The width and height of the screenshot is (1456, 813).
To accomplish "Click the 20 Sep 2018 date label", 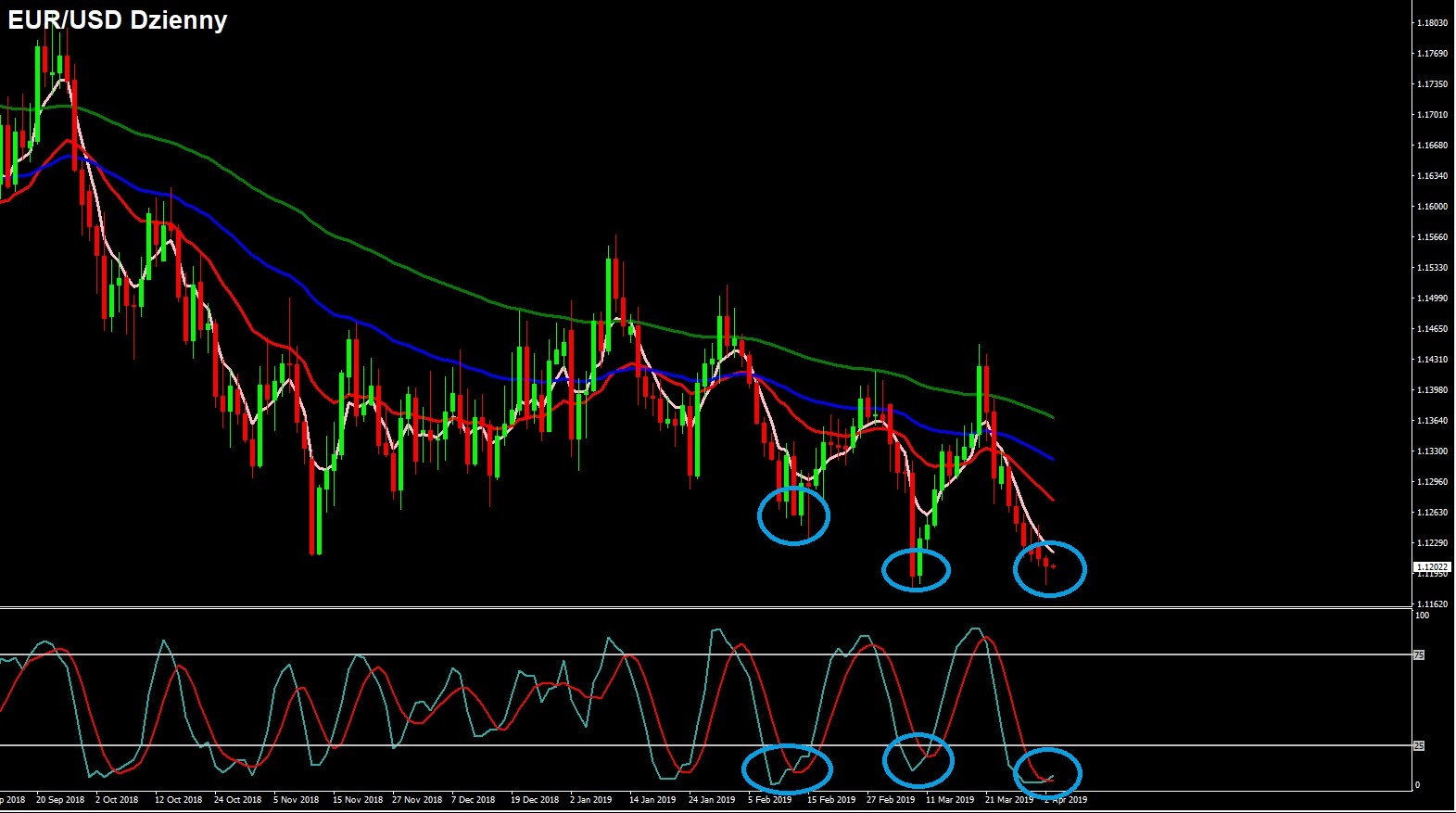I will pos(59,799).
